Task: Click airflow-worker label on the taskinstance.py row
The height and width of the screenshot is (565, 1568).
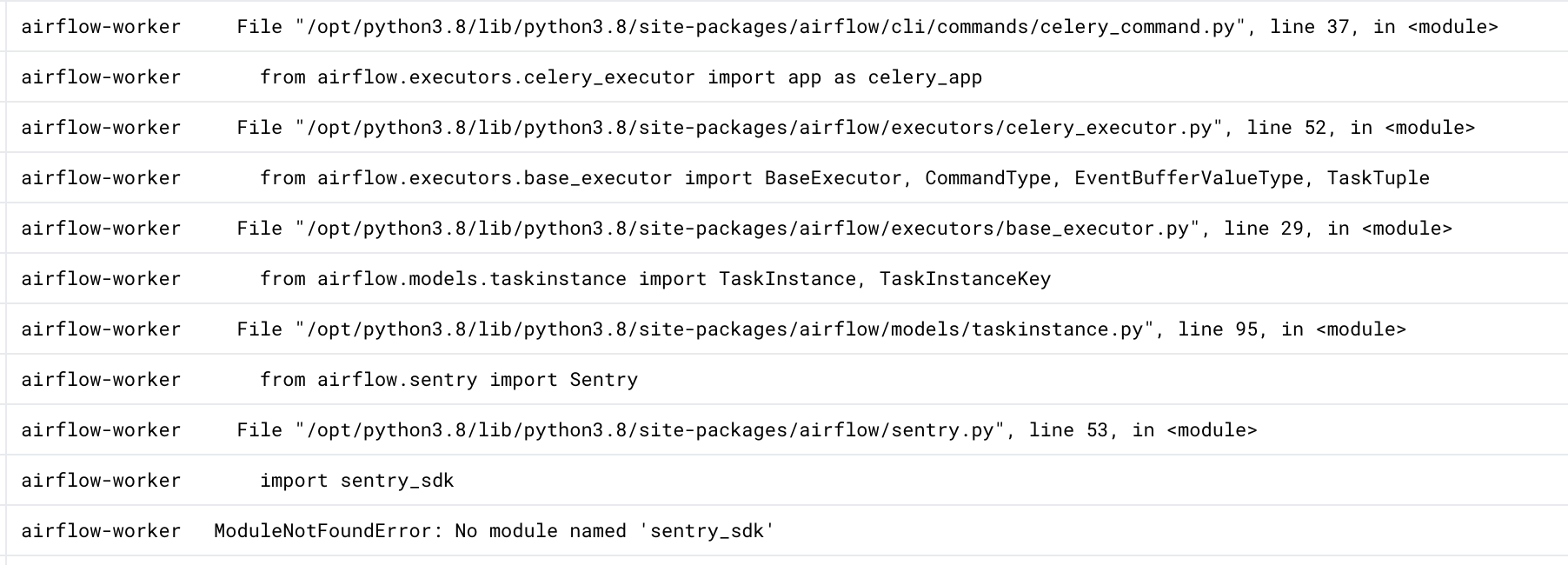Action: coord(101,329)
